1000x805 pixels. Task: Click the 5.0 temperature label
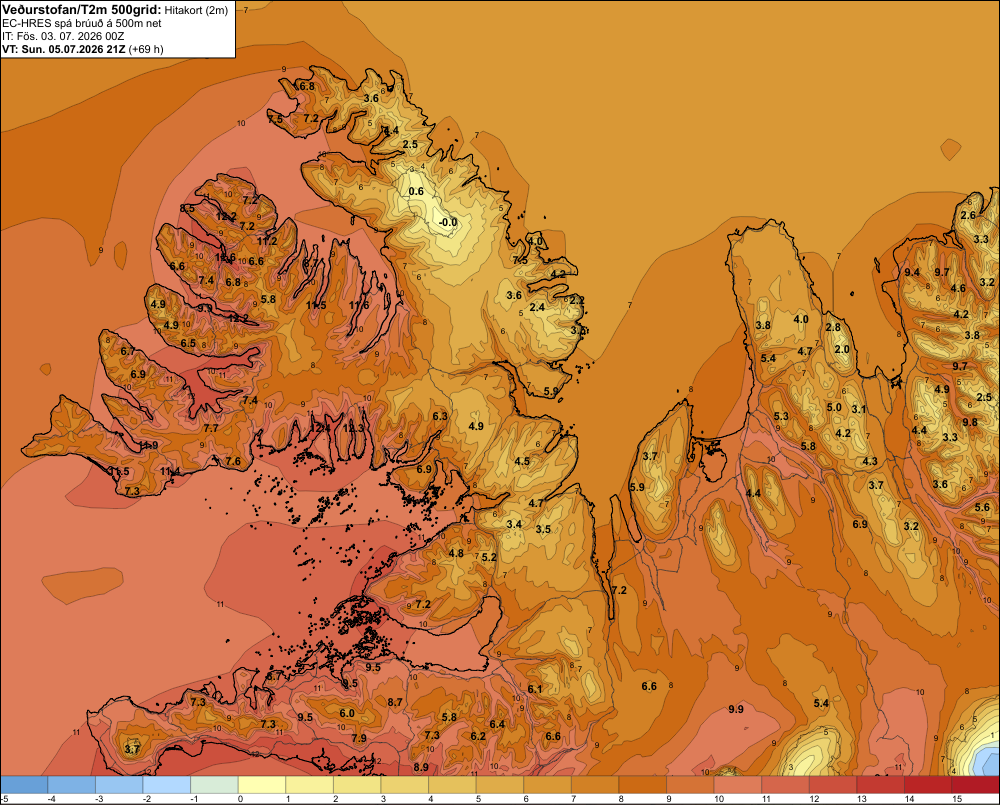834,408
